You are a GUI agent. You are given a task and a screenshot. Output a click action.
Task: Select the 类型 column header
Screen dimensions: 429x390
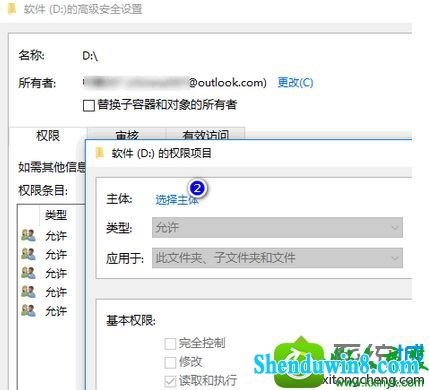(56, 215)
